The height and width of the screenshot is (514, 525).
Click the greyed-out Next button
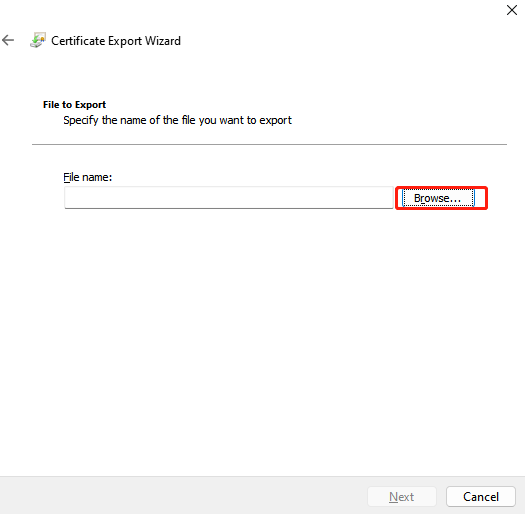click(x=402, y=497)
